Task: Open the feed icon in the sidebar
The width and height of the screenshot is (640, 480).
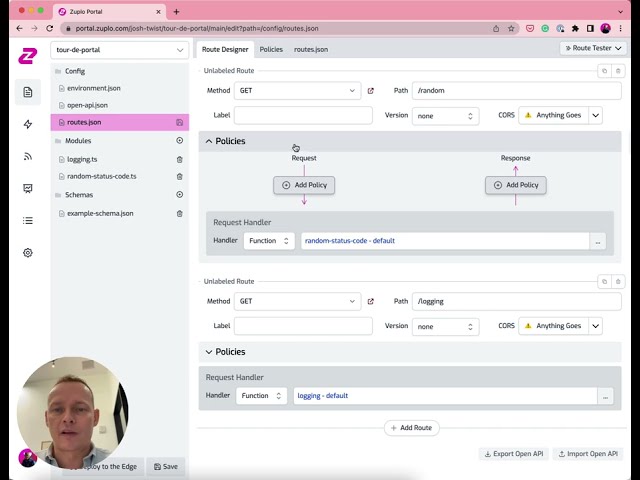Action: [28, 156]
